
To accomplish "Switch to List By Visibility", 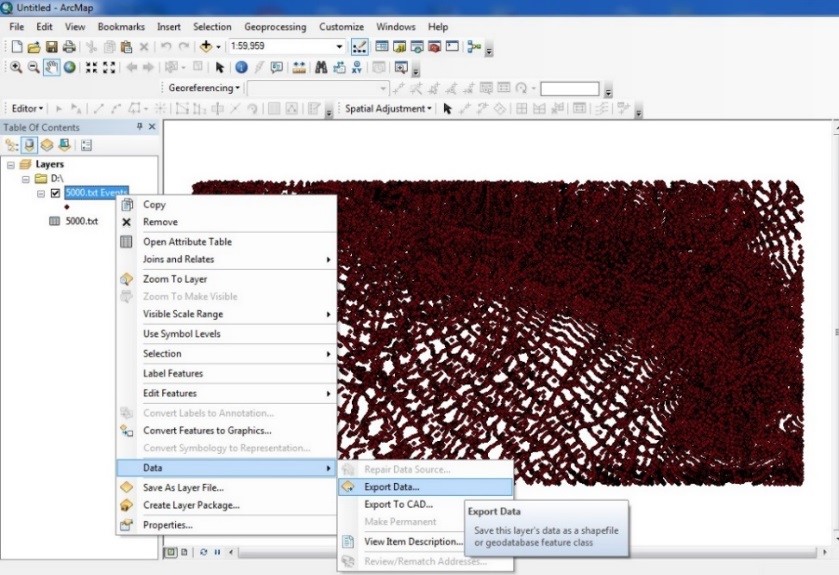I will pyautogui.click(x=47, y=145).
